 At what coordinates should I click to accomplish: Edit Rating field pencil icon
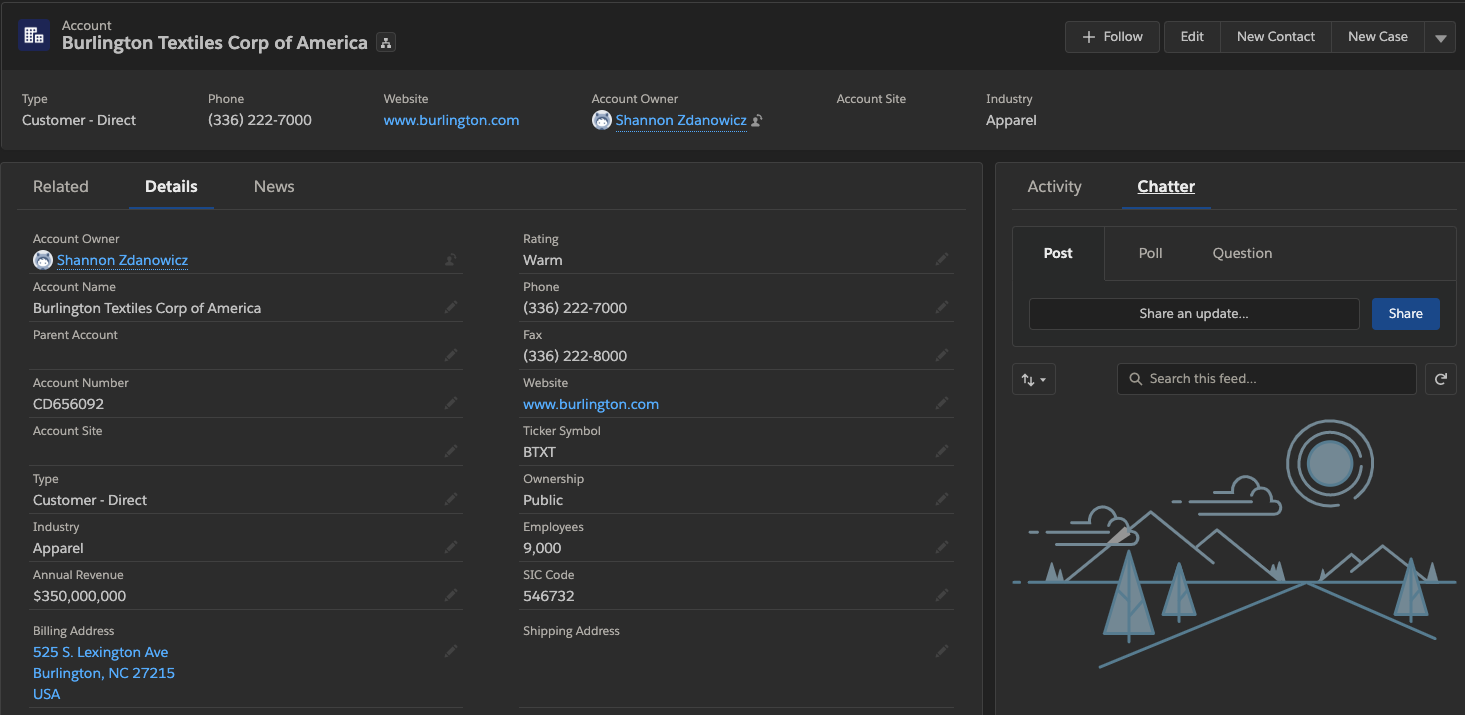click(x=942, y=259)
